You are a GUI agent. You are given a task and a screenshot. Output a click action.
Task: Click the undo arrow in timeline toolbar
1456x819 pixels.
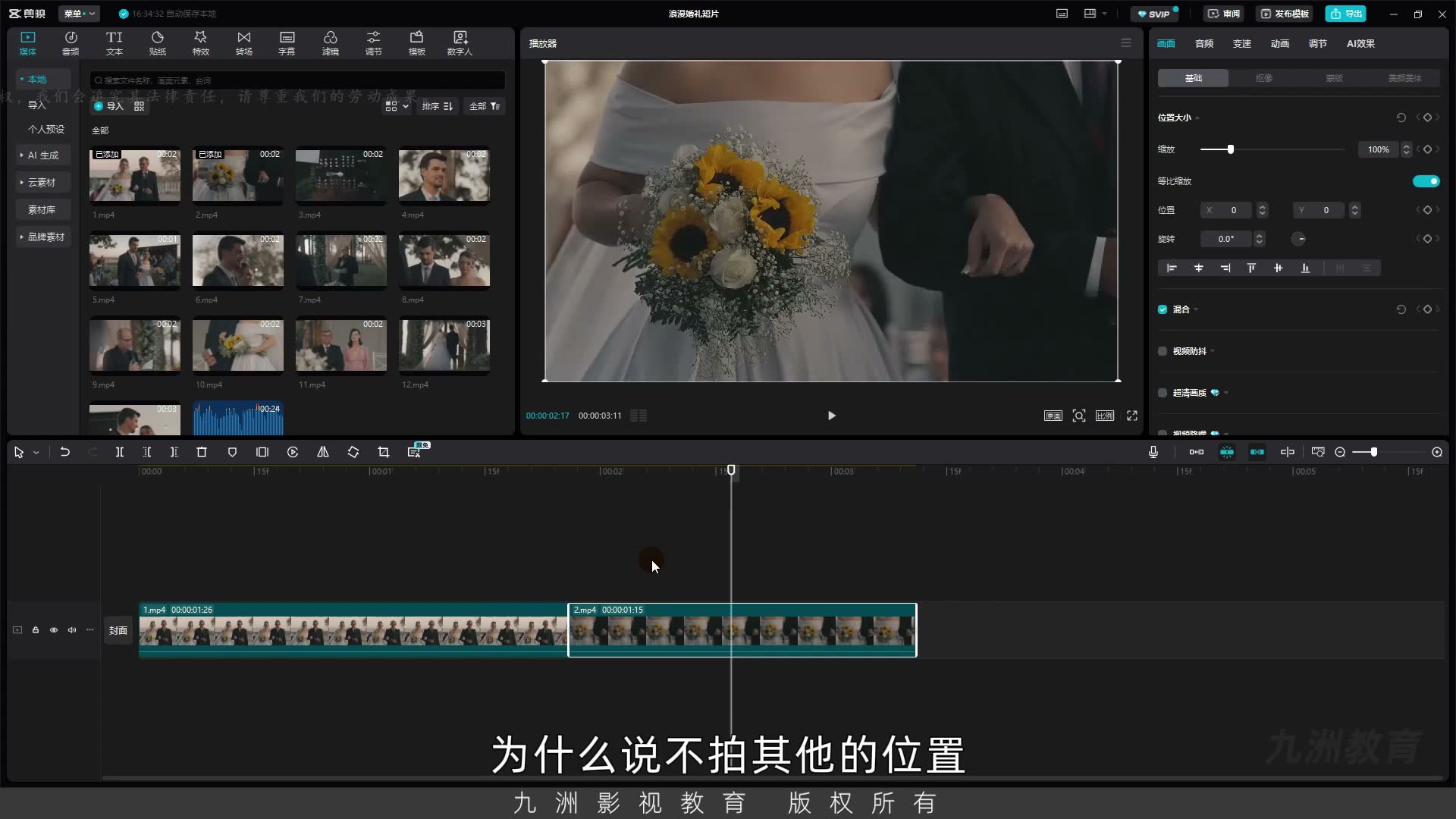65,452
